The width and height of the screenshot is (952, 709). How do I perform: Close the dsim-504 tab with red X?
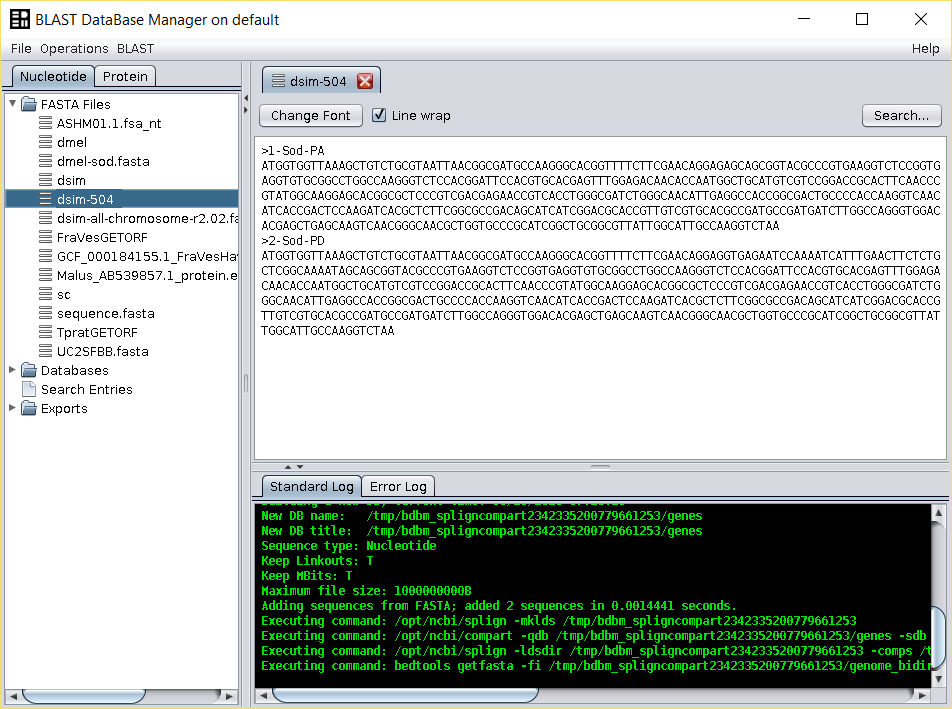pos(365,82)
